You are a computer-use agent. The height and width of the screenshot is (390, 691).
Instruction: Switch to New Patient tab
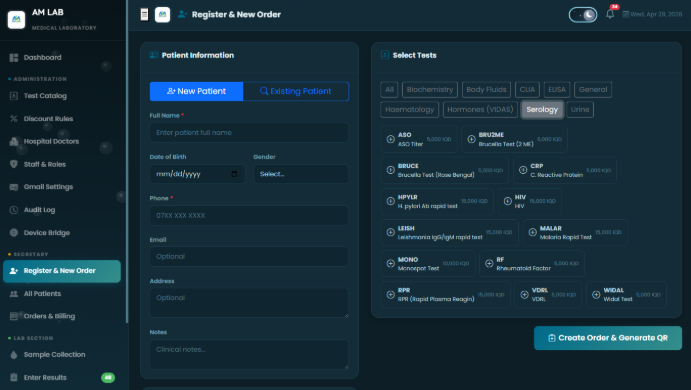click(197, 91)
